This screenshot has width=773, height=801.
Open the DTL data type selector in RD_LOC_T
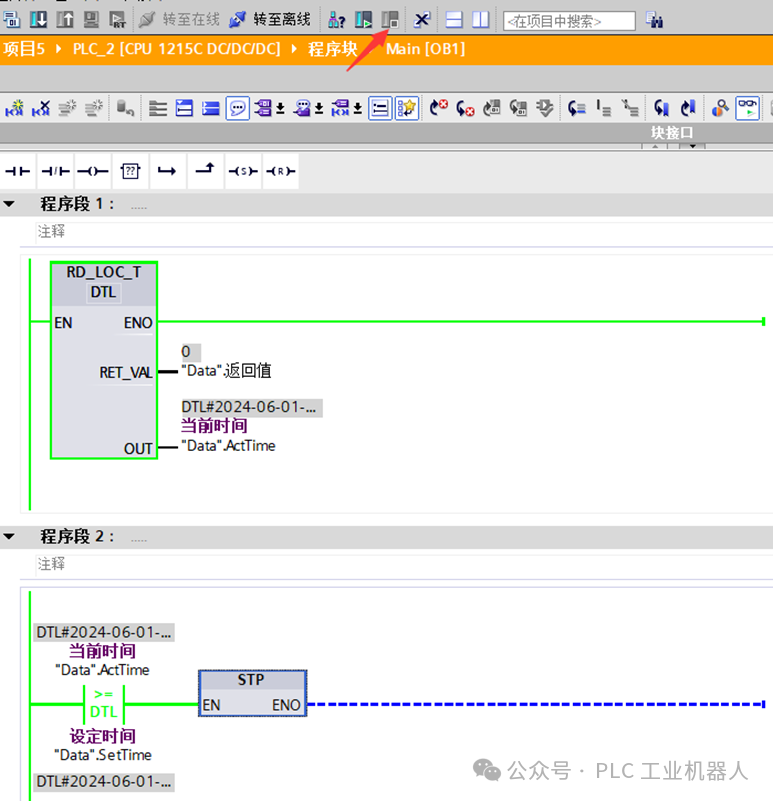pos(104,292)
